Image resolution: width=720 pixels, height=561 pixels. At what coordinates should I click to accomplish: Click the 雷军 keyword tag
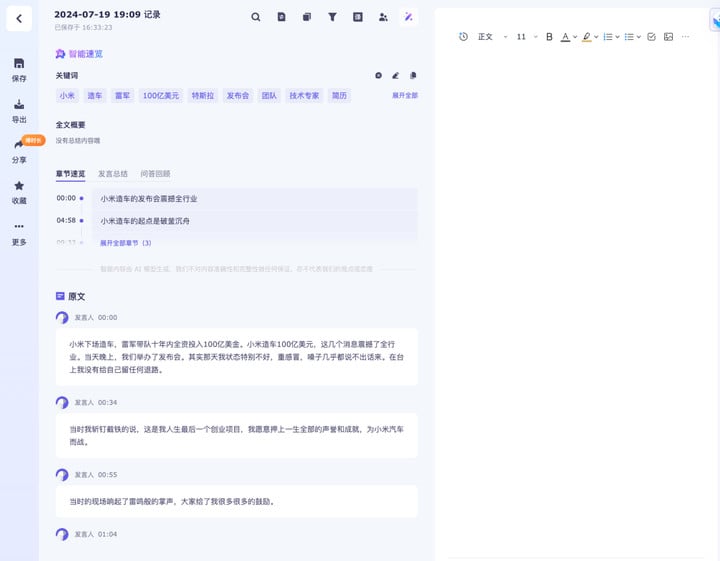pos(122,95)
